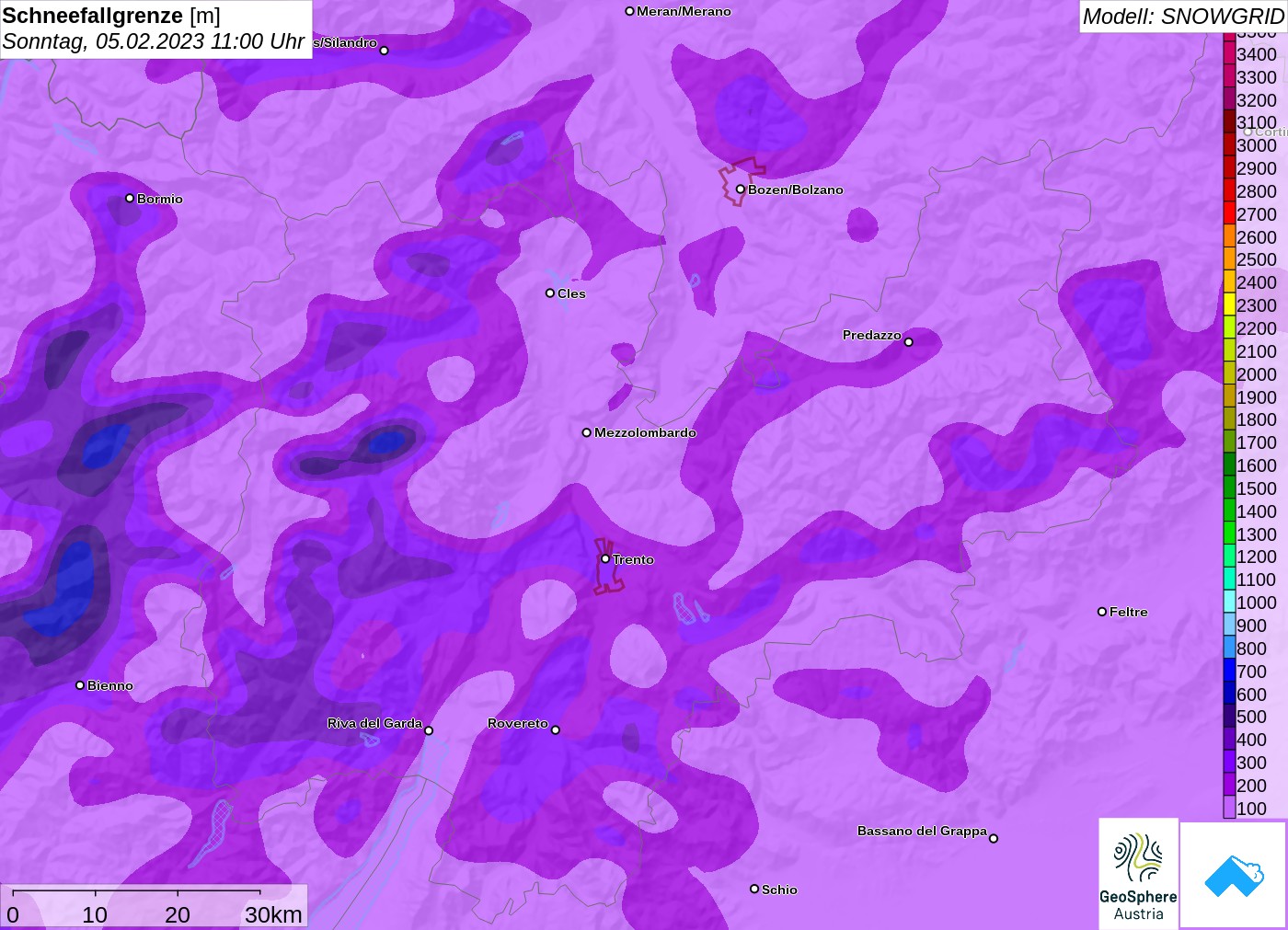The width and height of the screenshot is (1288, 930).
Task: Click the Mezzolombardo city label
Action: pos(645,432)
